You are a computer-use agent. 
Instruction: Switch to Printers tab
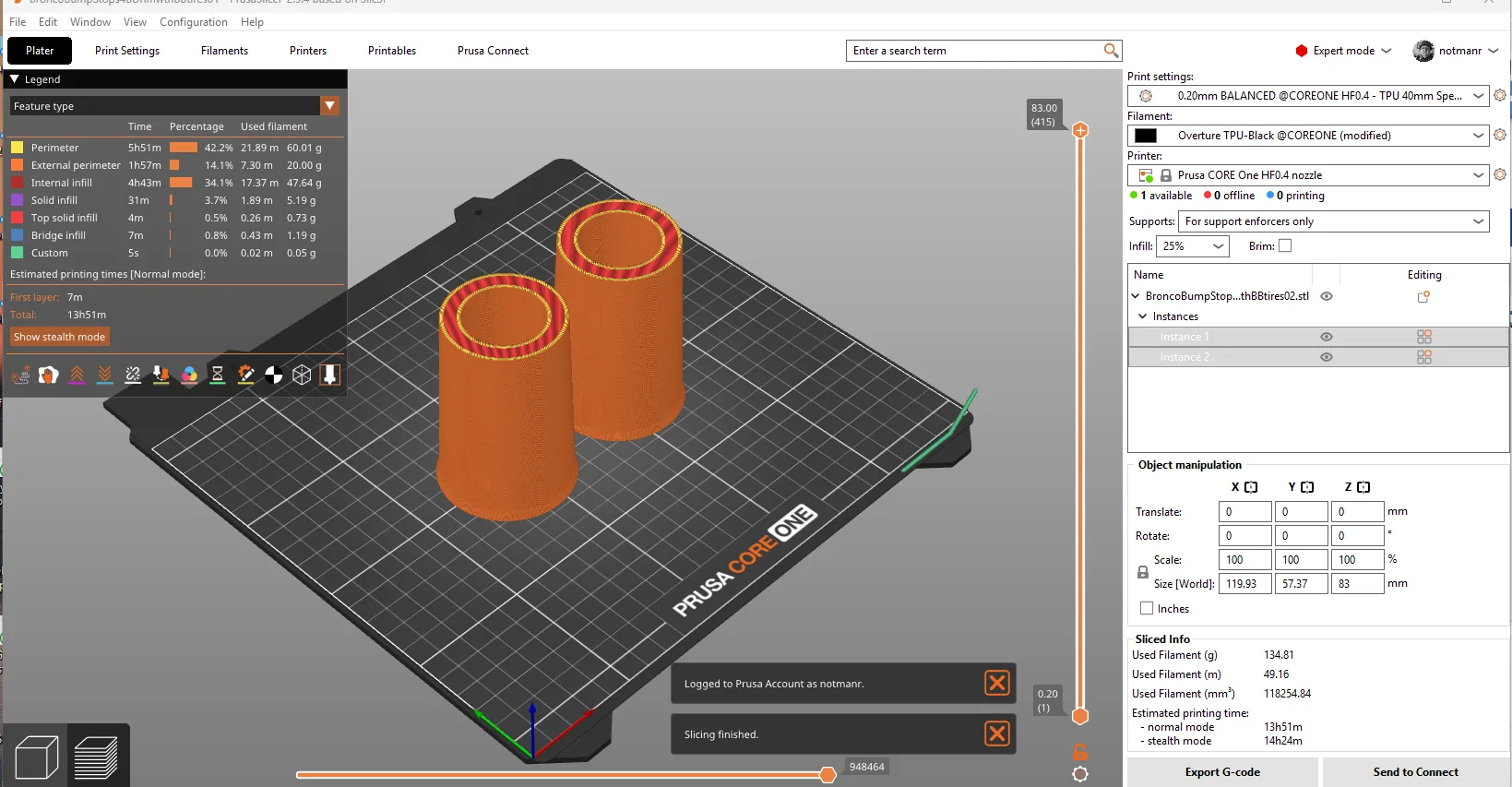308,51
